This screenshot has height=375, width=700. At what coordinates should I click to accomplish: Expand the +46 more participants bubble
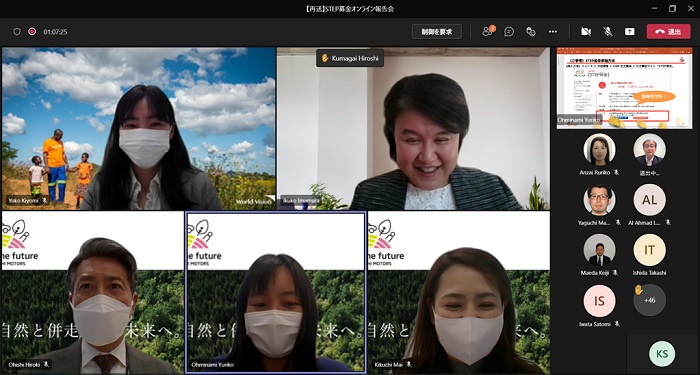pos(650,300)
